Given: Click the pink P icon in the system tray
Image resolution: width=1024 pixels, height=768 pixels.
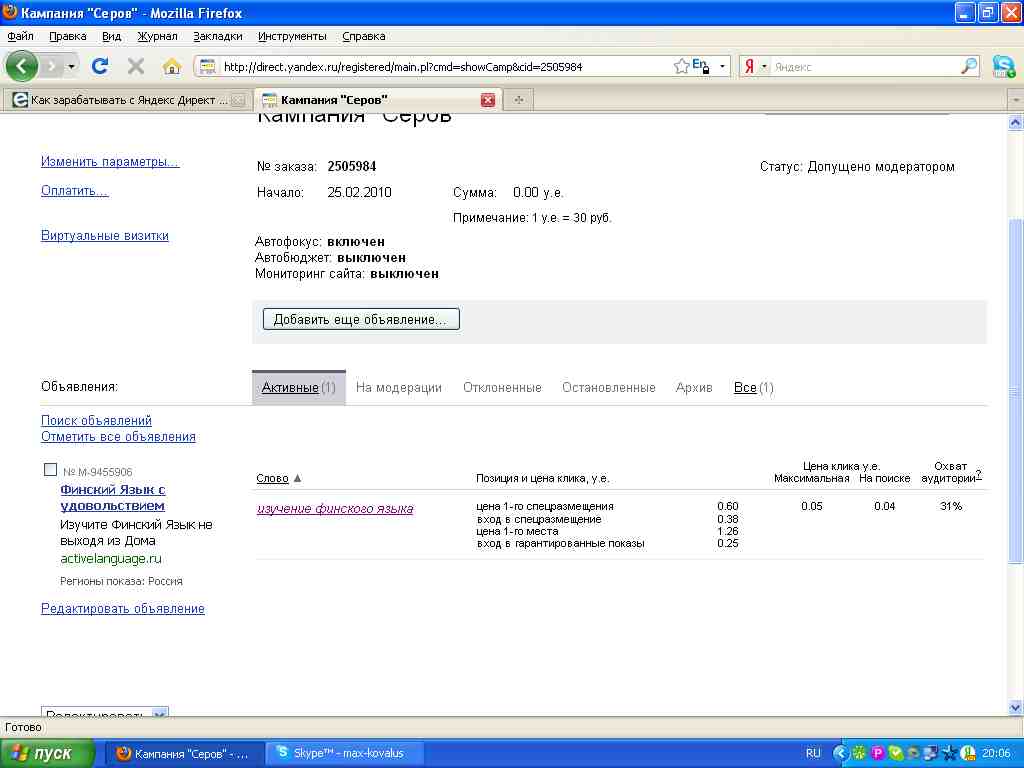Looking at the screenshot, I should pyautogui.click(x=878, y=753).
